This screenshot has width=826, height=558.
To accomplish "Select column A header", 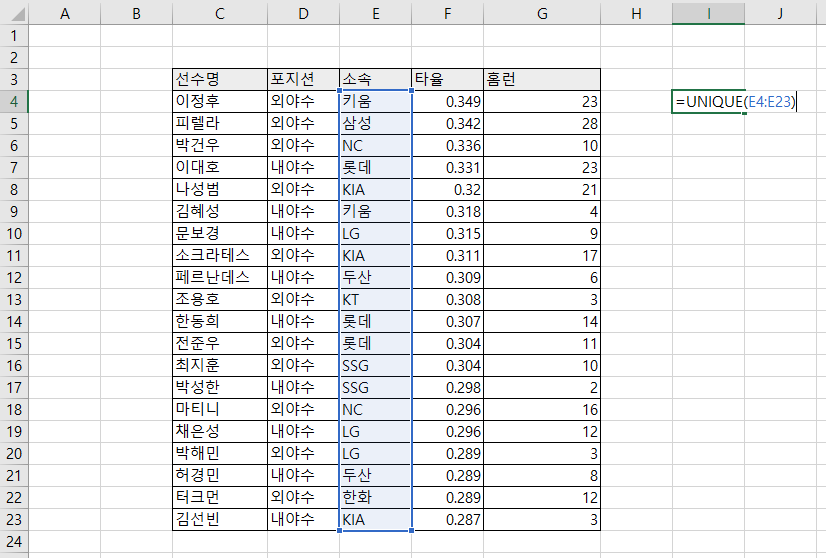I will (64, 13).
